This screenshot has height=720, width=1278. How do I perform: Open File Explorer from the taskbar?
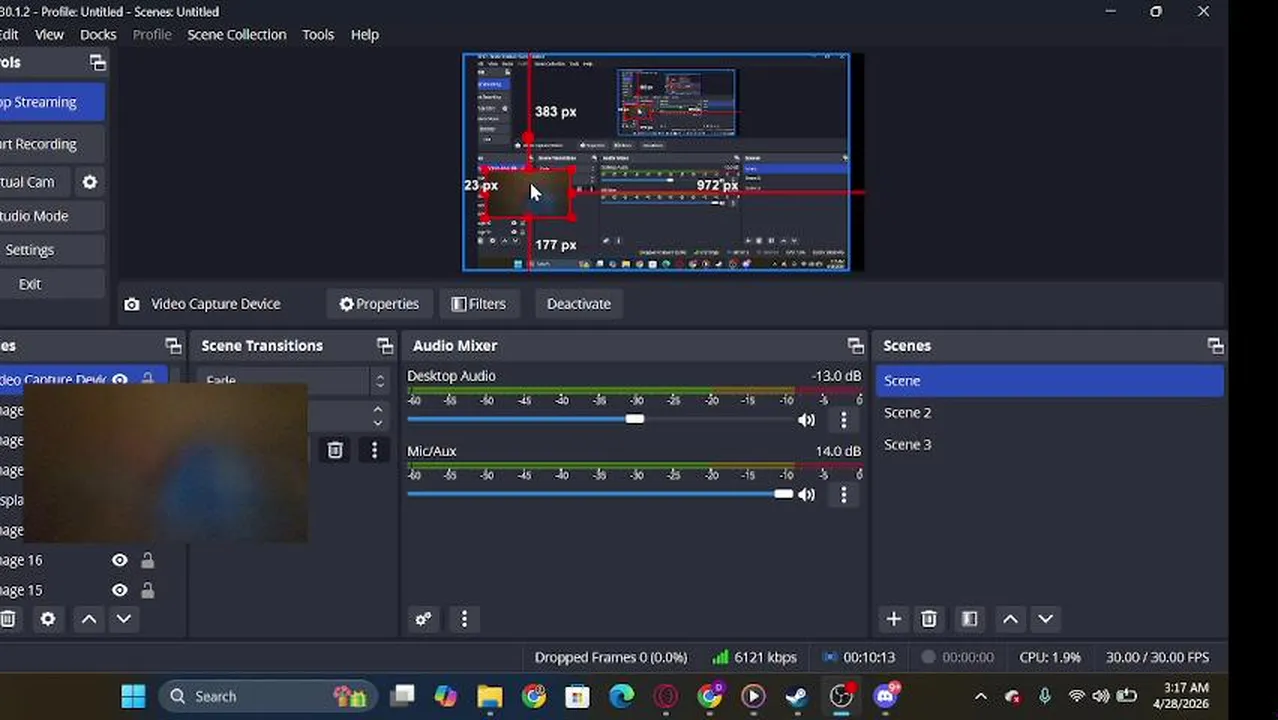click(489, 696)
